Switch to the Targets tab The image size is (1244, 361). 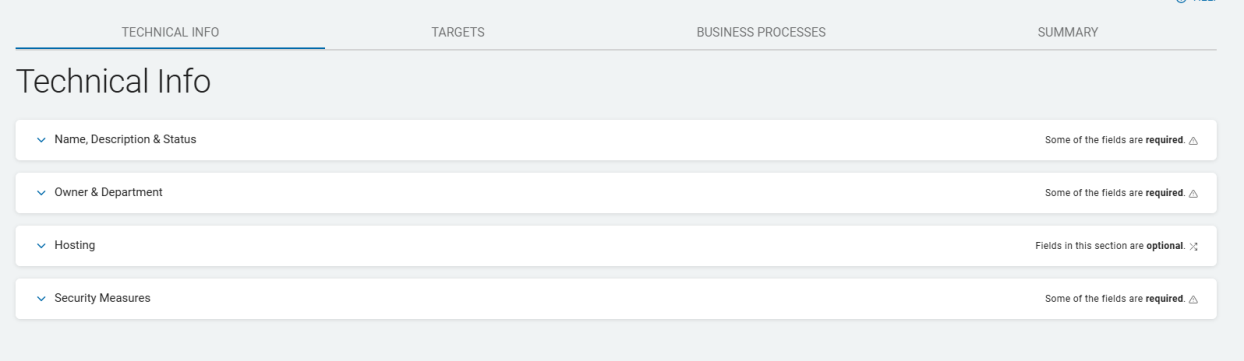click(458, 33)
